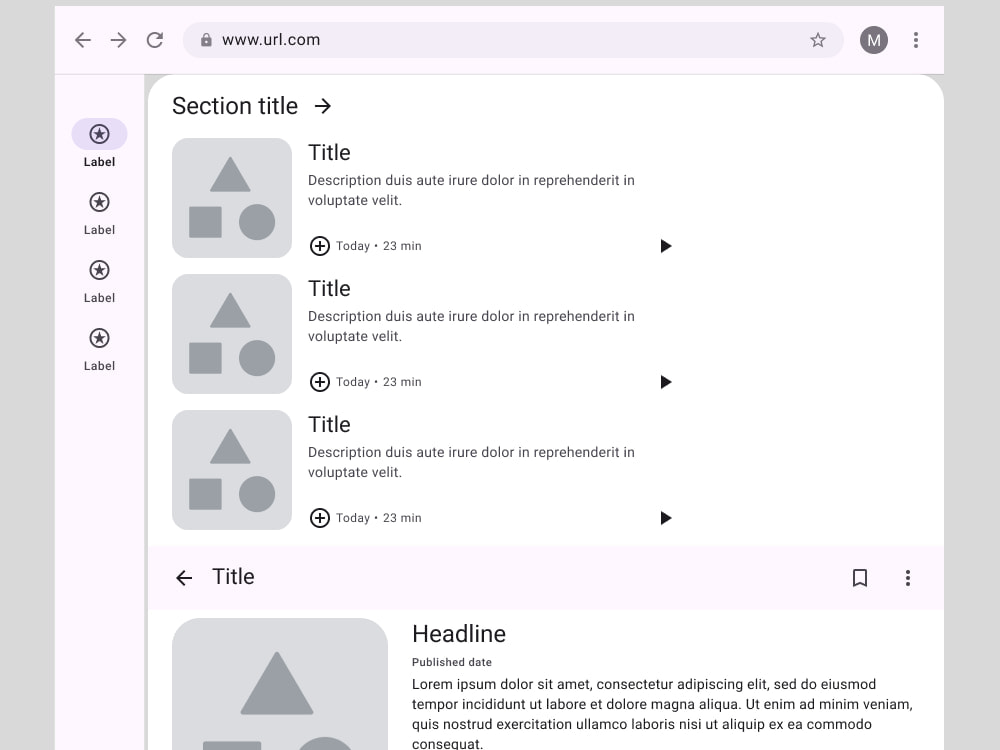Screen dimensions: 1000x750
Task: Open the profile avatar menu labeled M
Action: point(873,40)
